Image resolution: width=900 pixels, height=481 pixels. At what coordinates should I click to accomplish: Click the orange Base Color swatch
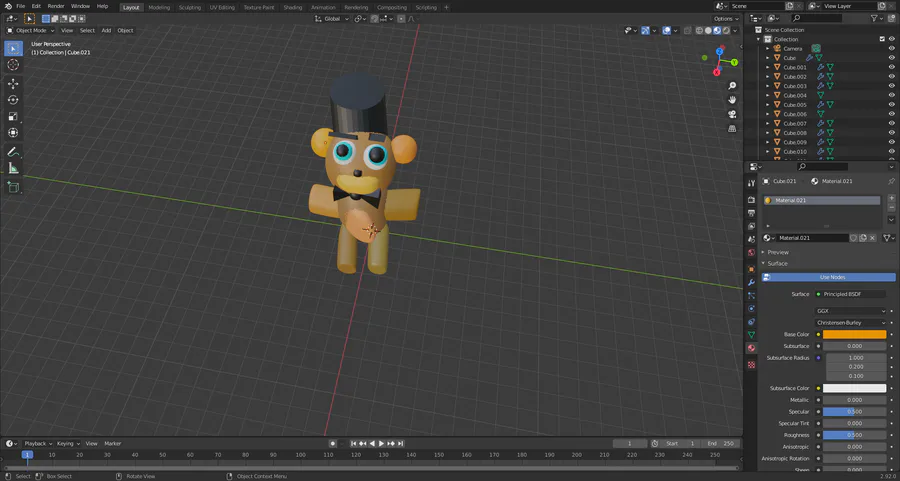pyautogui.click(x=855, y=335)
